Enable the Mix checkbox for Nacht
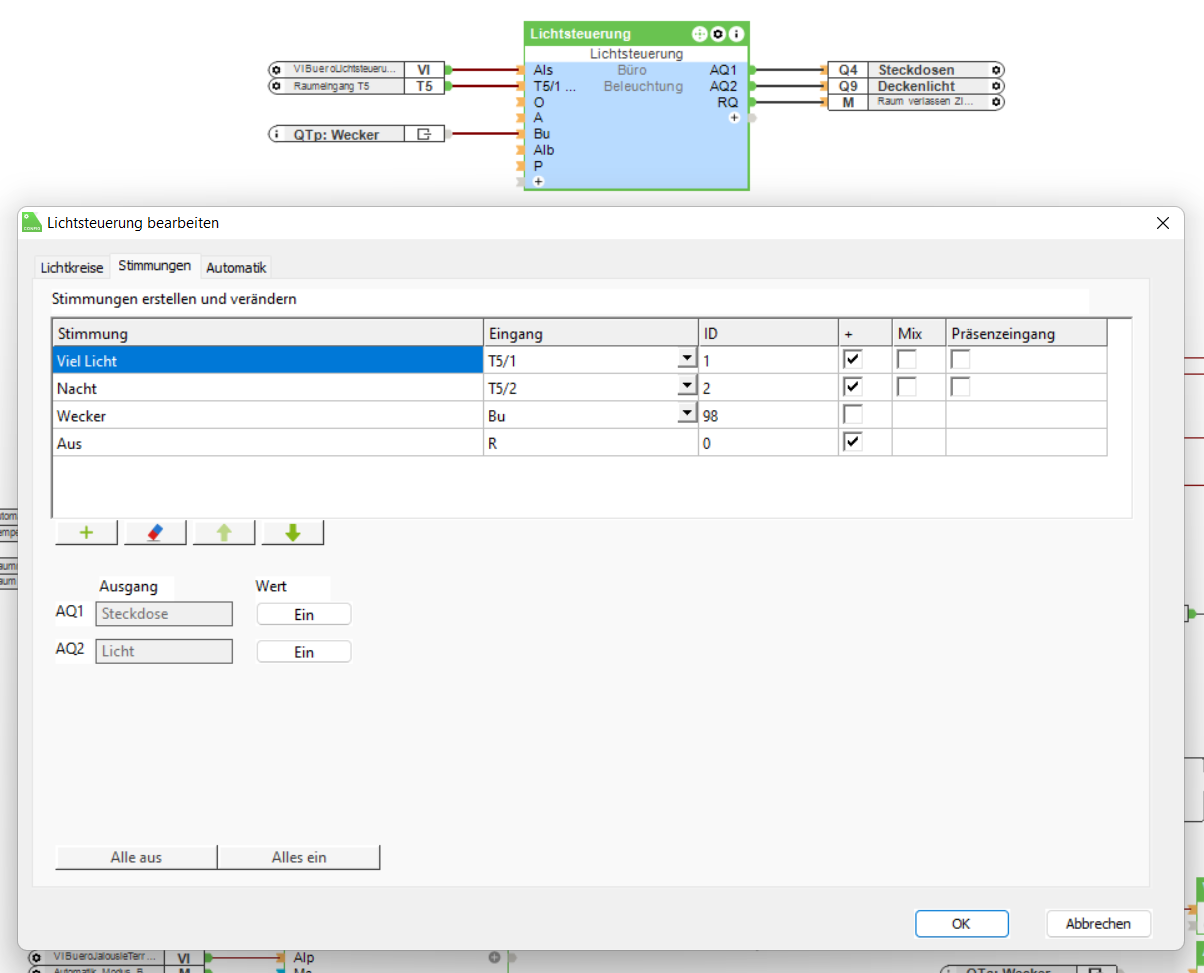Screen dimensions: 1204x973 pyautogui.click(x=906, y=387)
